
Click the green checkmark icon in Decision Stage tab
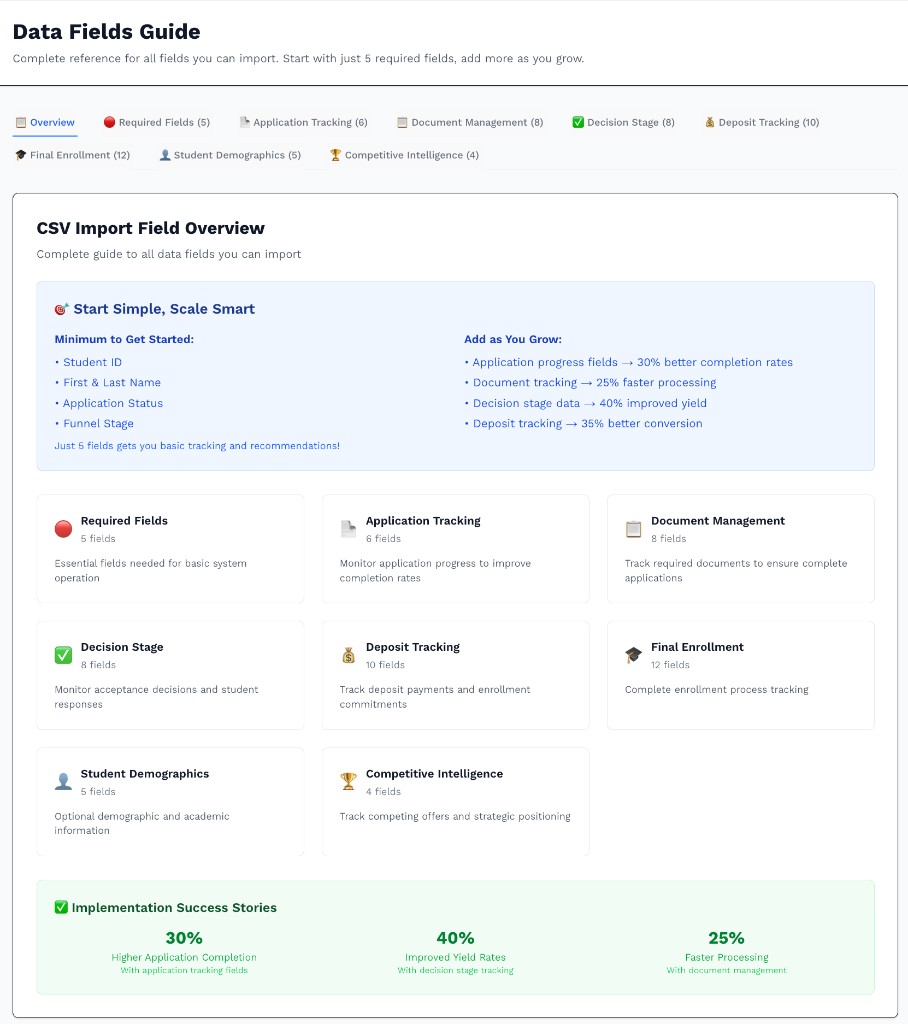pyautogui.click(x=578, y=122)
